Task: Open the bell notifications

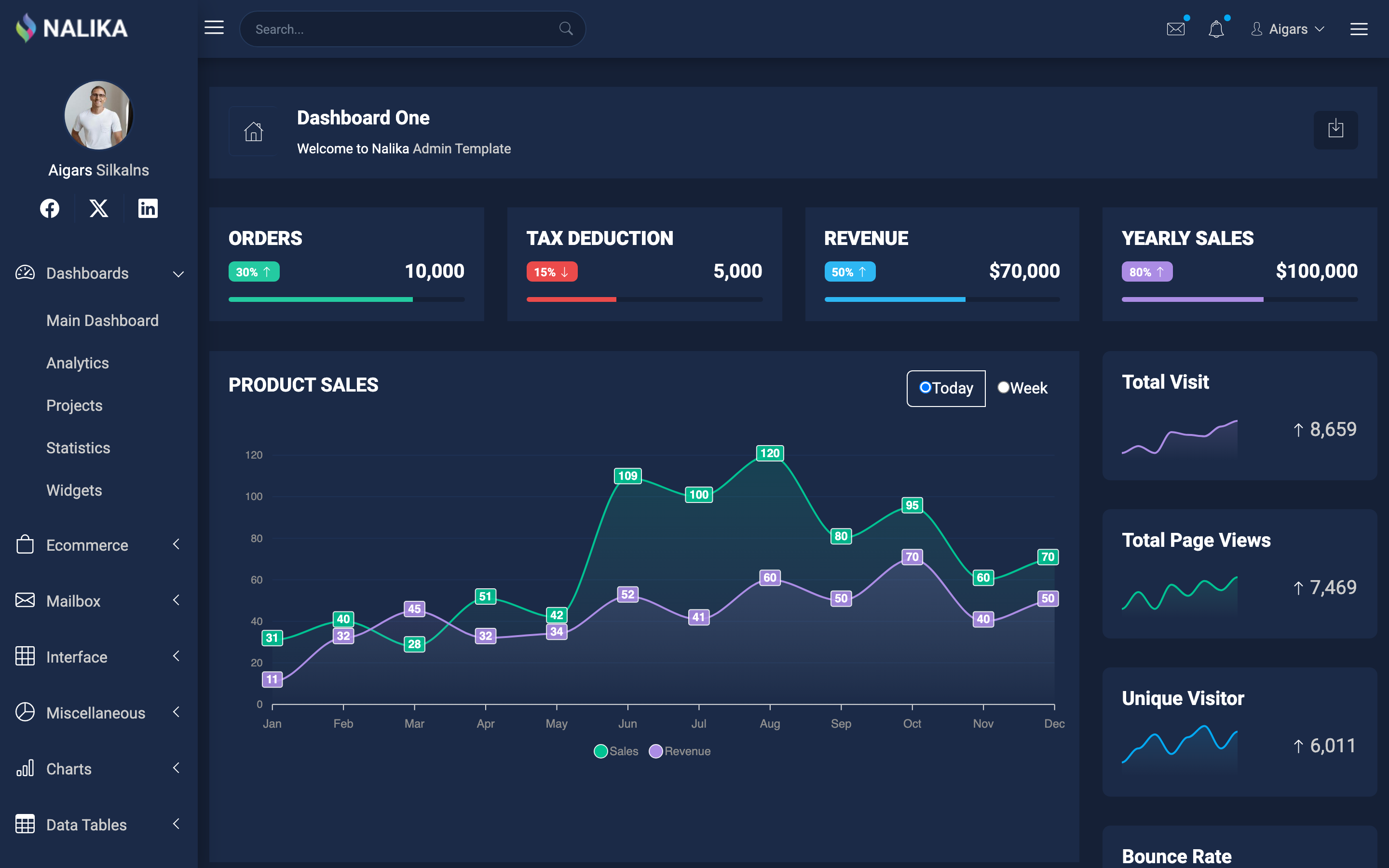Action: click(1216, 29)
